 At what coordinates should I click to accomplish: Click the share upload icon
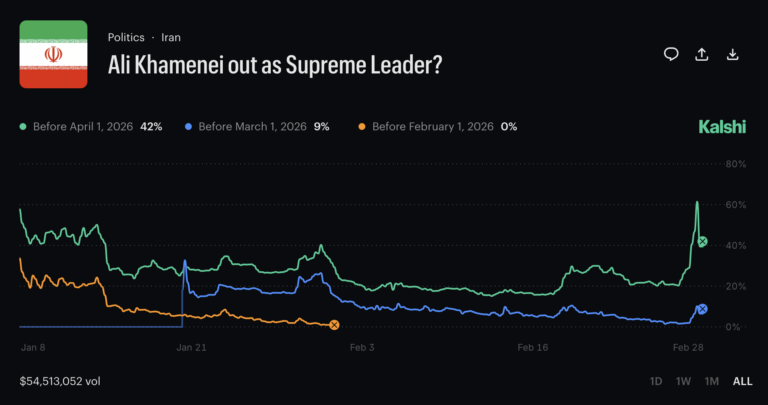702,54
